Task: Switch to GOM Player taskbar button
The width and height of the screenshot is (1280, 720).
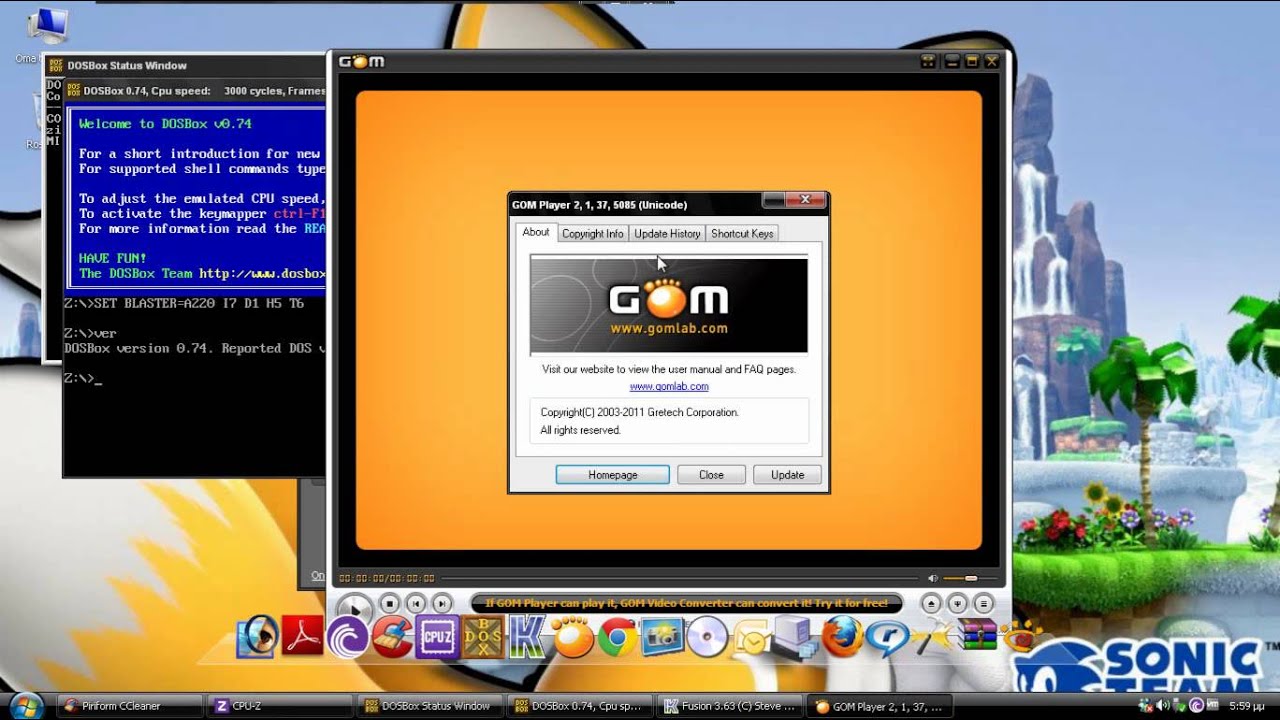Action: pyautogui.click(x=880, y=706)
